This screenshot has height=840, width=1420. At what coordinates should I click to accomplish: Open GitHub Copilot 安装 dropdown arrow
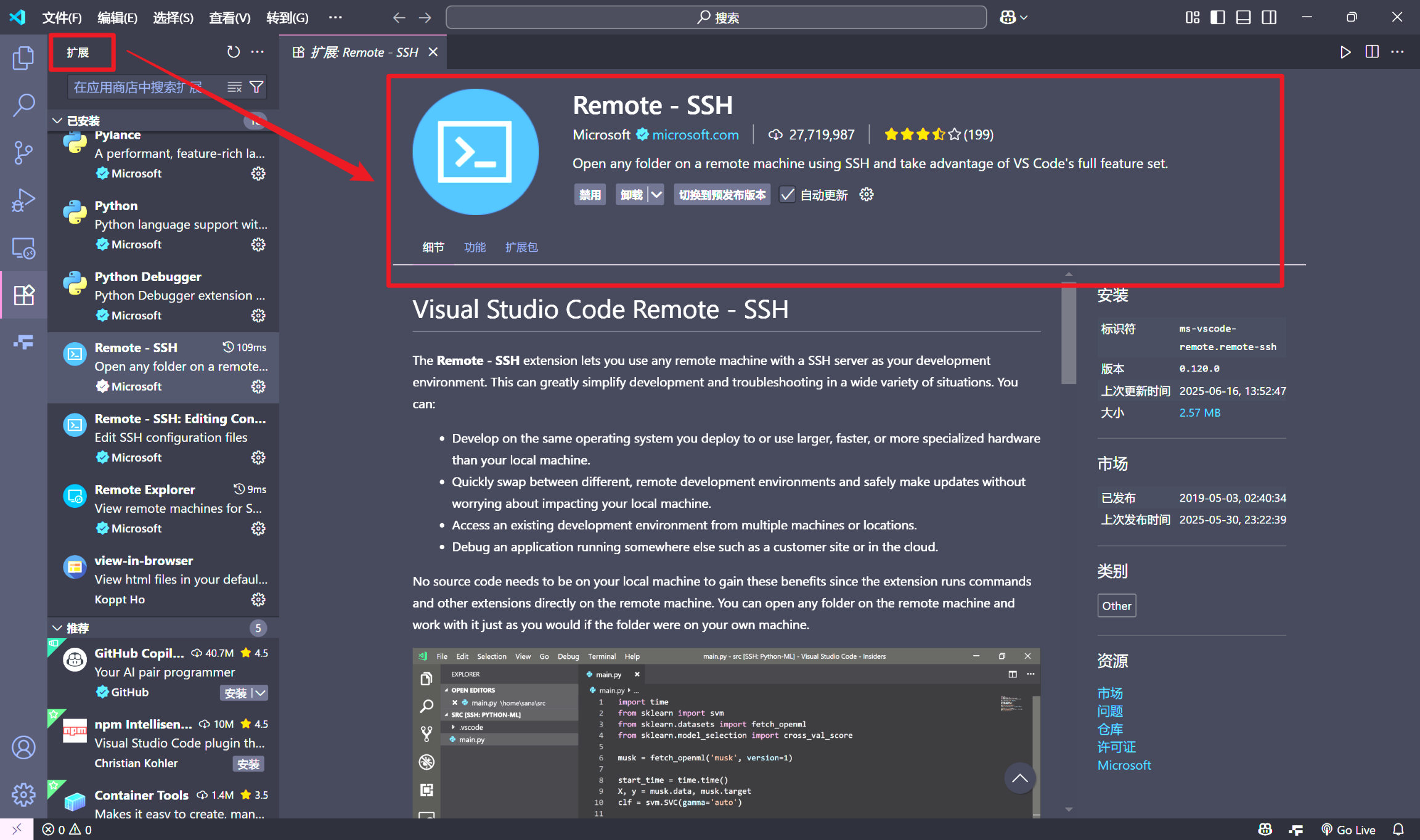click(x=261, y=693)
